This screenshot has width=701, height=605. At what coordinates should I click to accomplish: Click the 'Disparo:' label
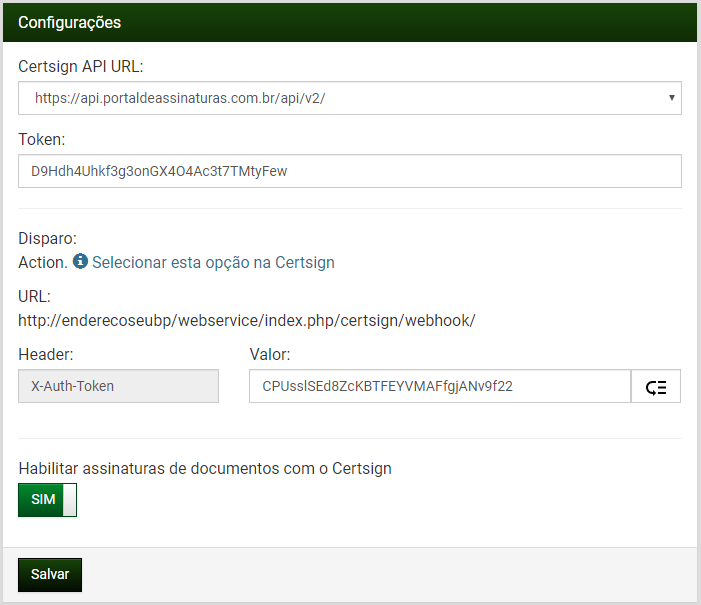click(48, 238)
